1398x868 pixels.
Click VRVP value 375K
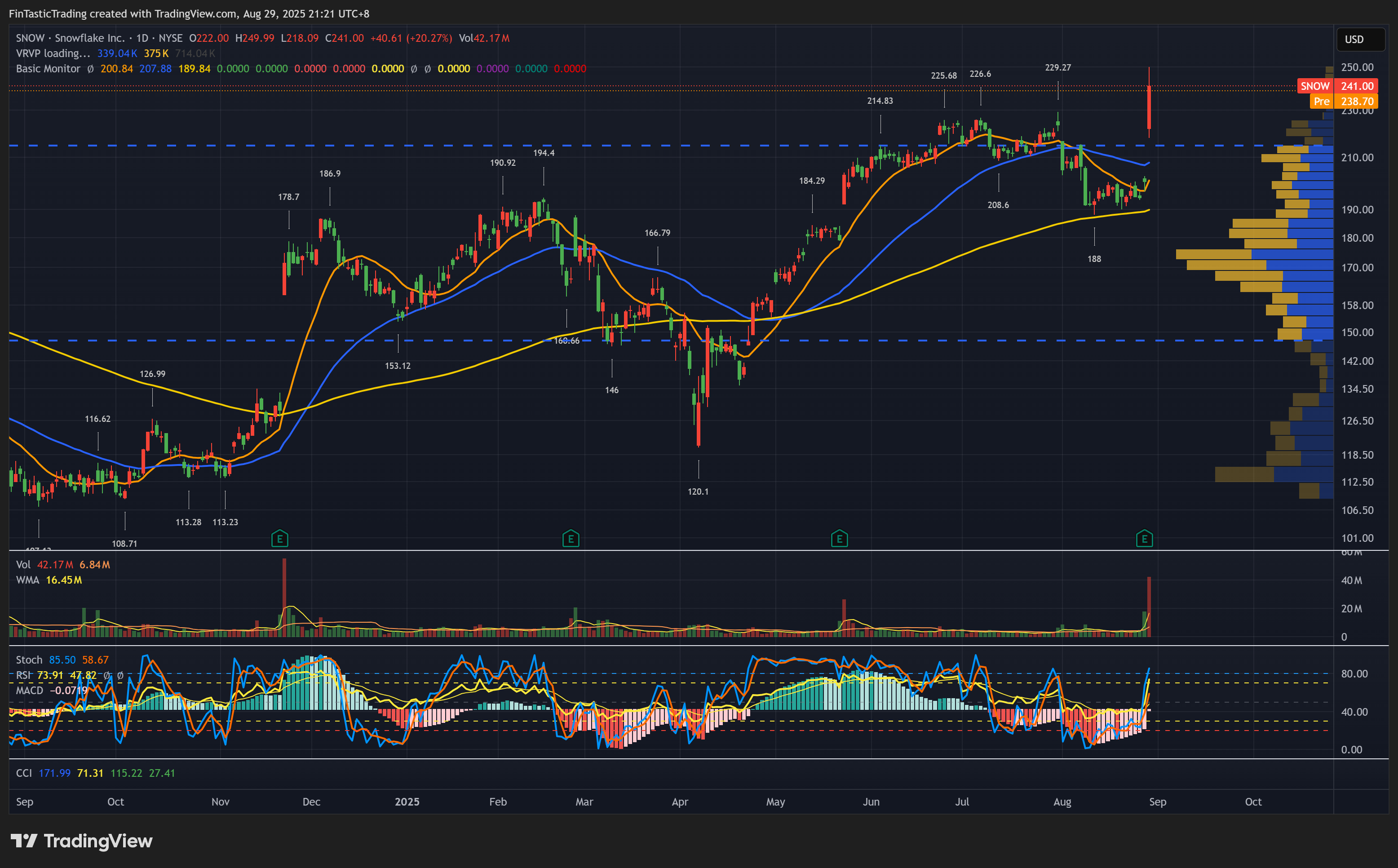156,53
